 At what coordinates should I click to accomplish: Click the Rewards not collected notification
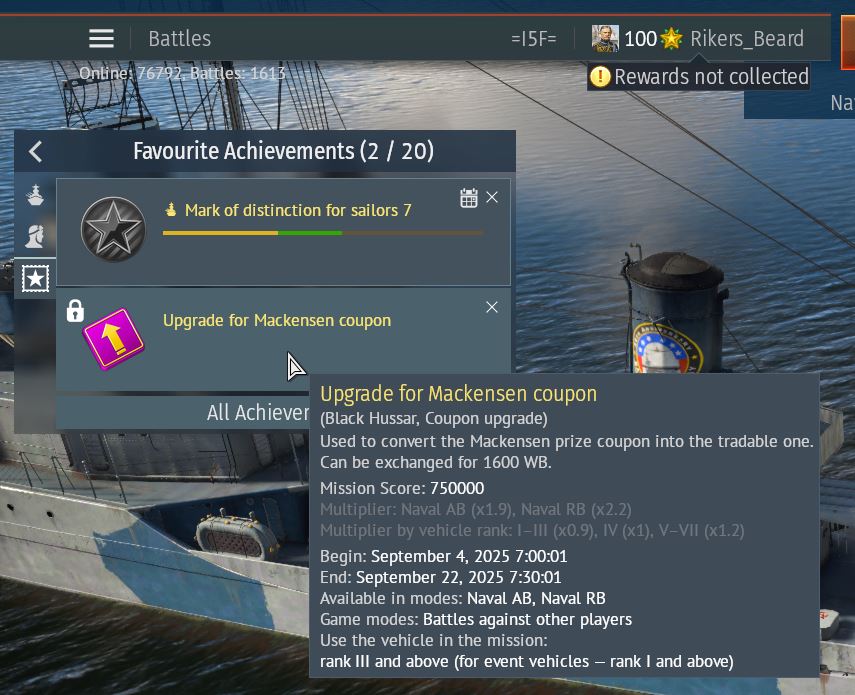coord(699,77)
